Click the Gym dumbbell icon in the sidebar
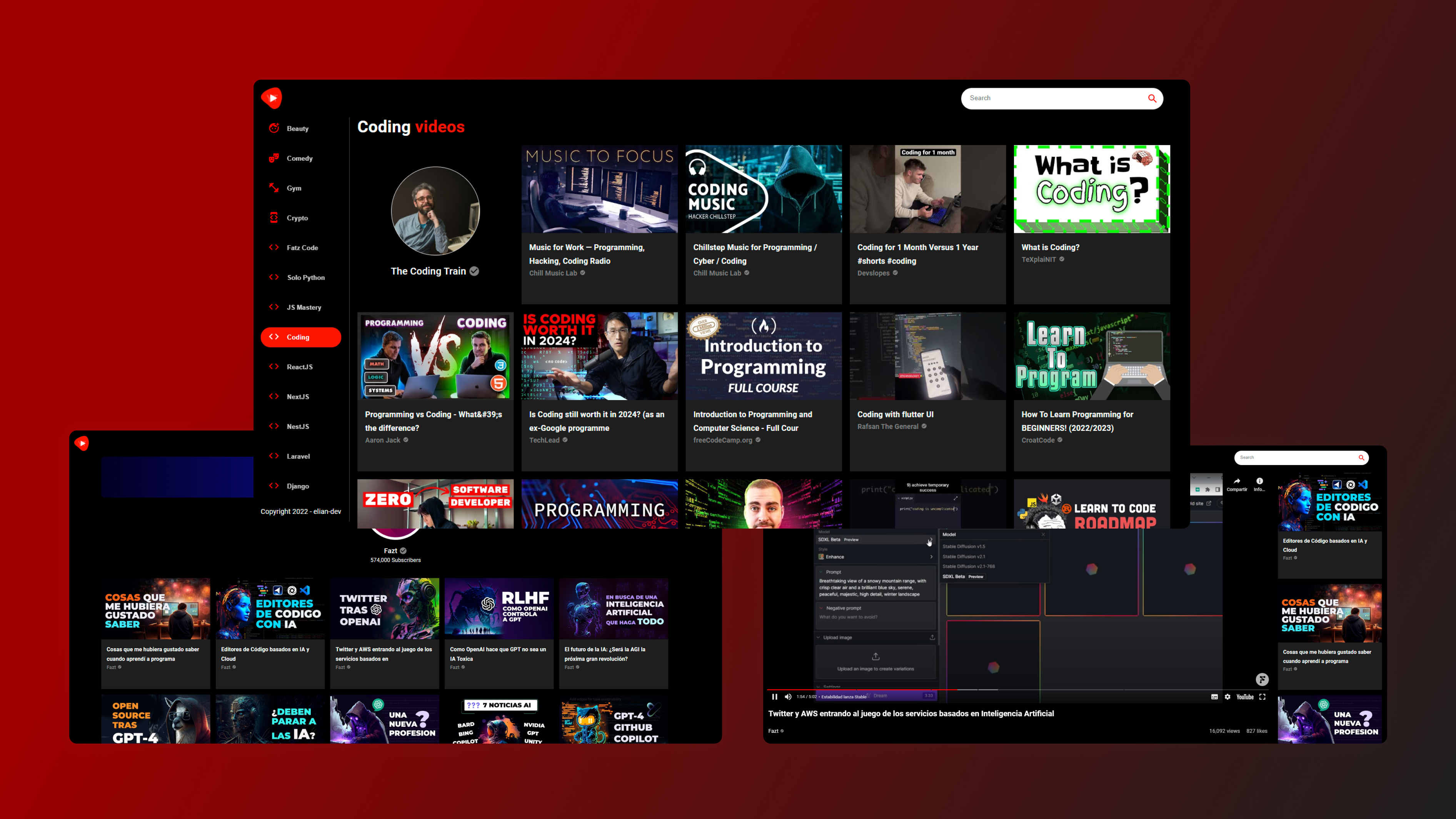This screenshot has width=1456, height=819. (274, 188)
